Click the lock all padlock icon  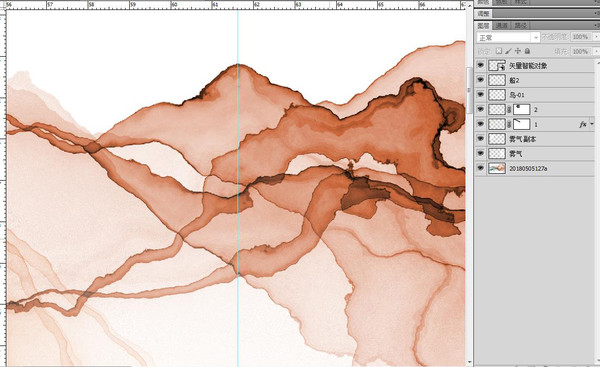pos(527,51)
